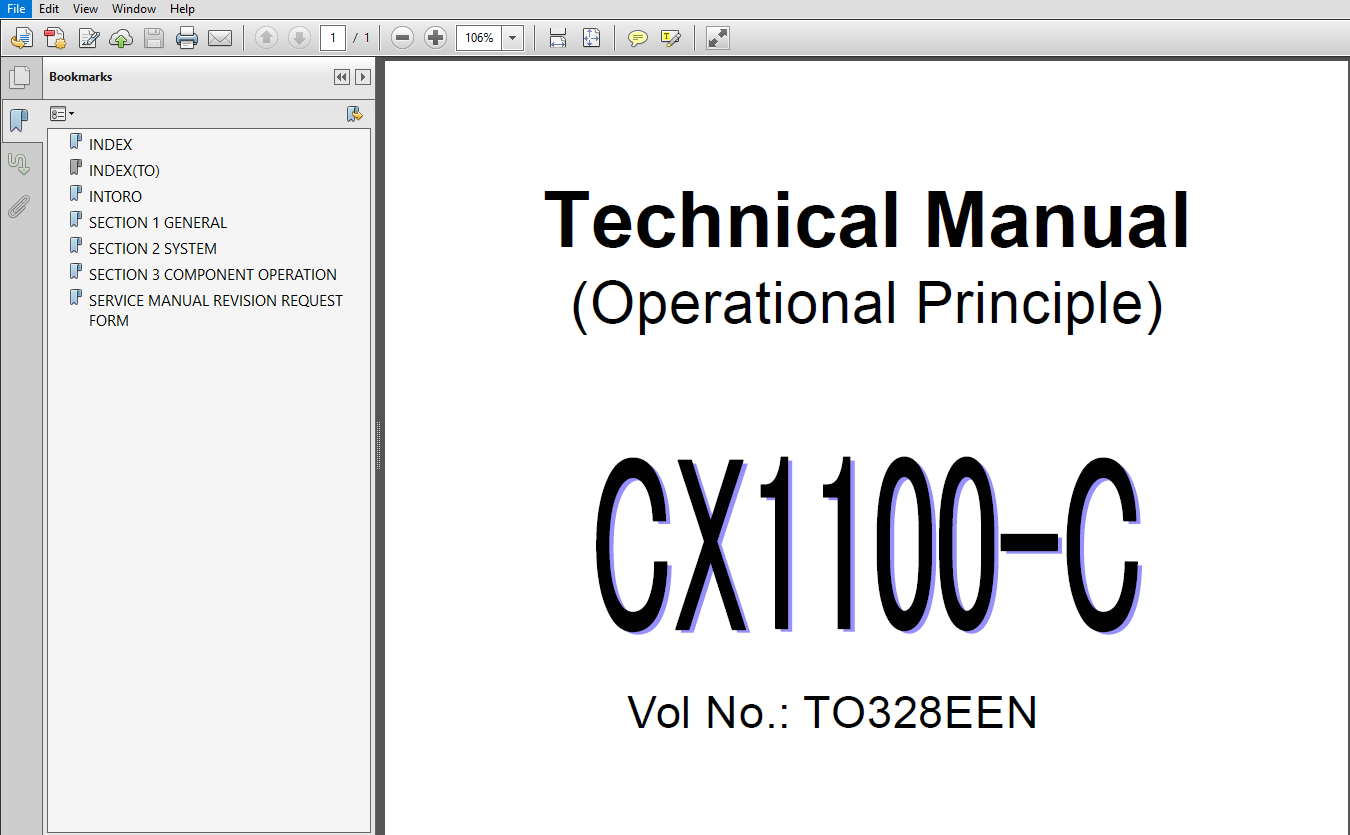Open the INDEX bookmark
The height and width of the screenshot is (835, 1350).
coord(110,145)
